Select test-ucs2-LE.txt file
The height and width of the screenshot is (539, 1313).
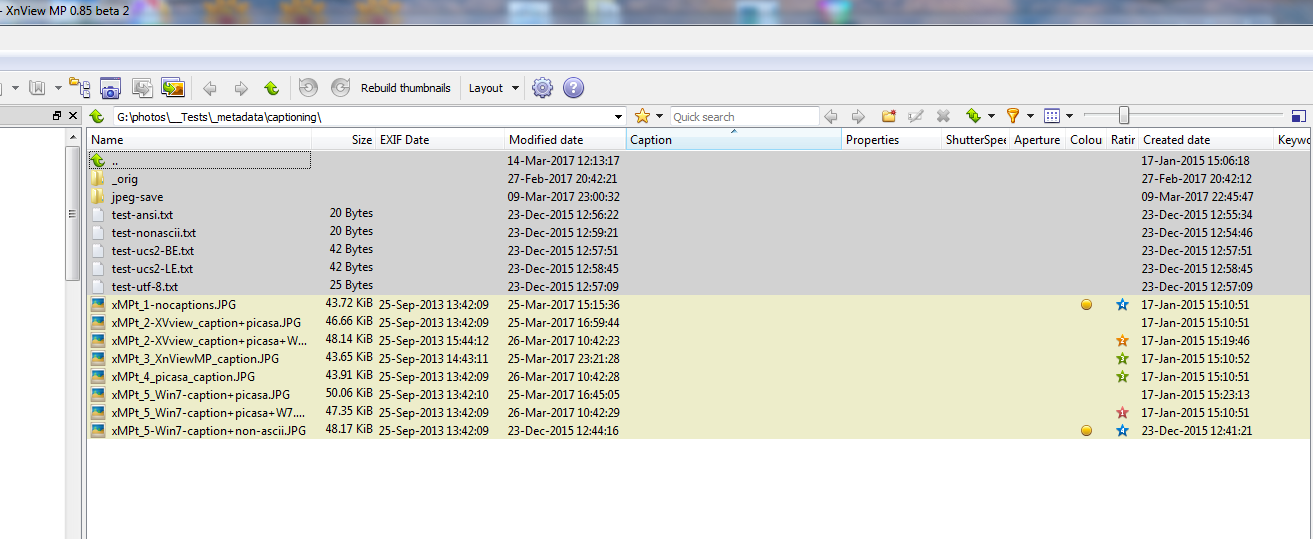(152, 269)
